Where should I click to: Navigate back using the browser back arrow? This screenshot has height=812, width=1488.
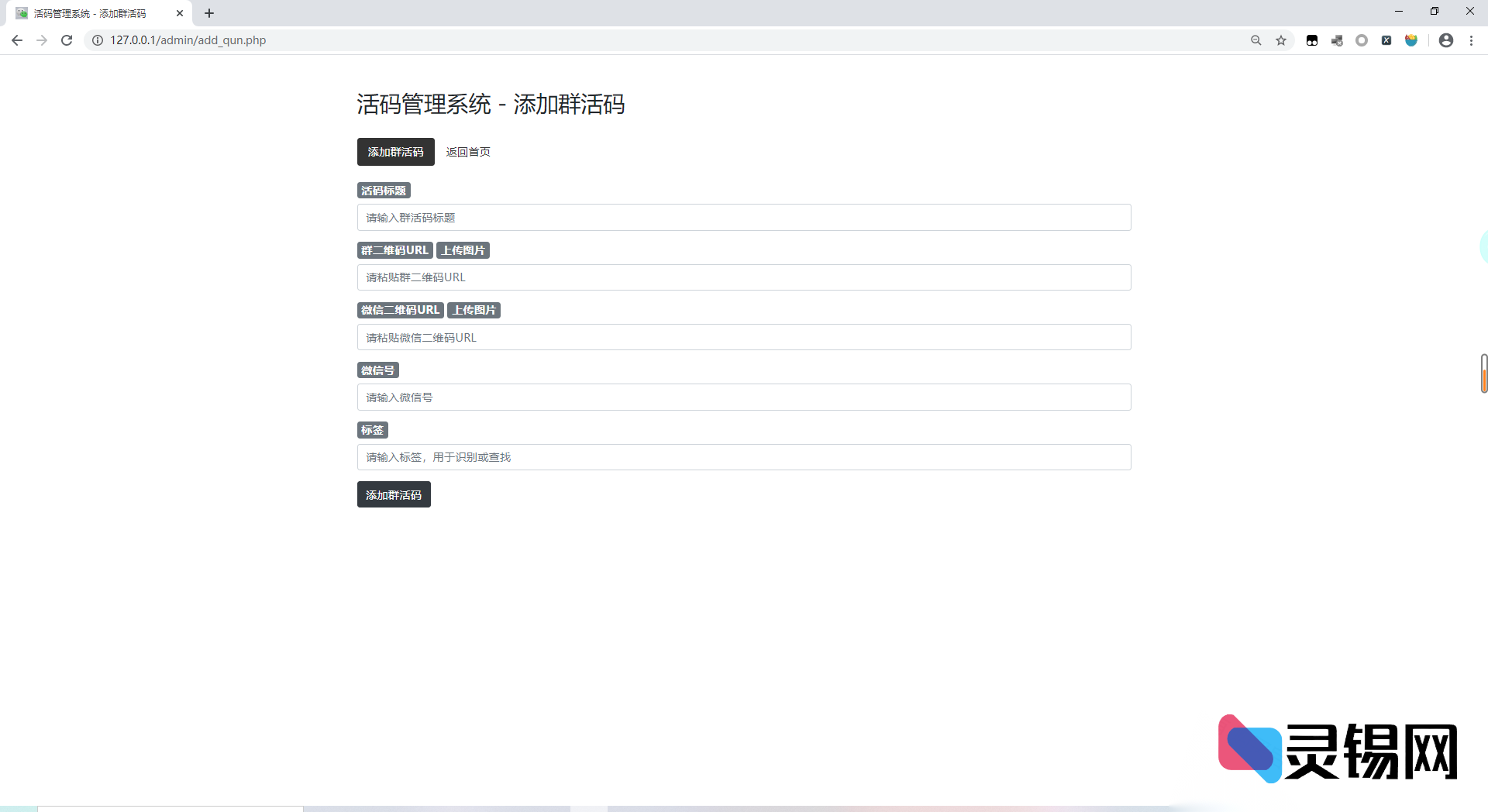(x=16, y=40)
